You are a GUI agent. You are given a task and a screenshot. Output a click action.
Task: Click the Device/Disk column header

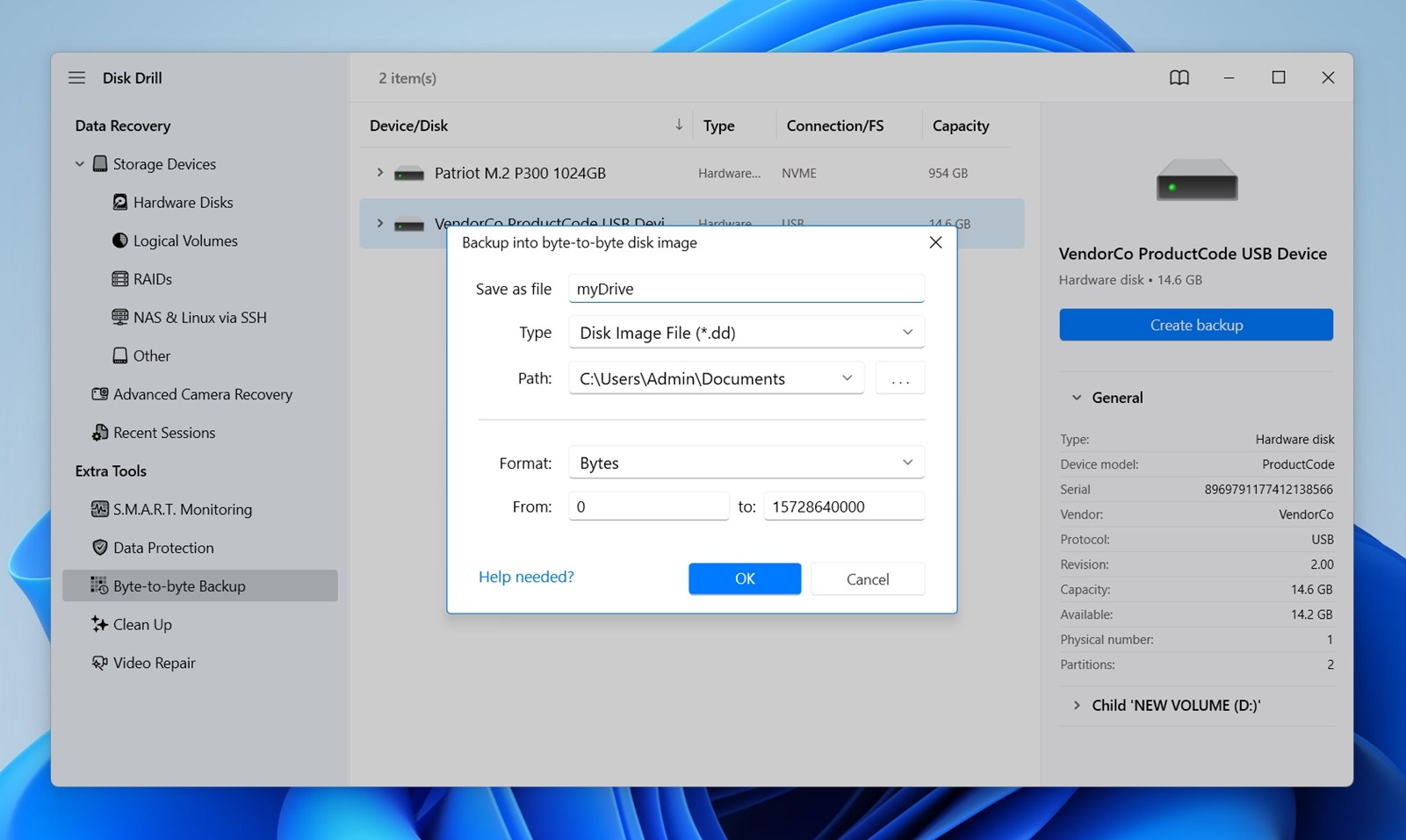[x=408, y=126]
